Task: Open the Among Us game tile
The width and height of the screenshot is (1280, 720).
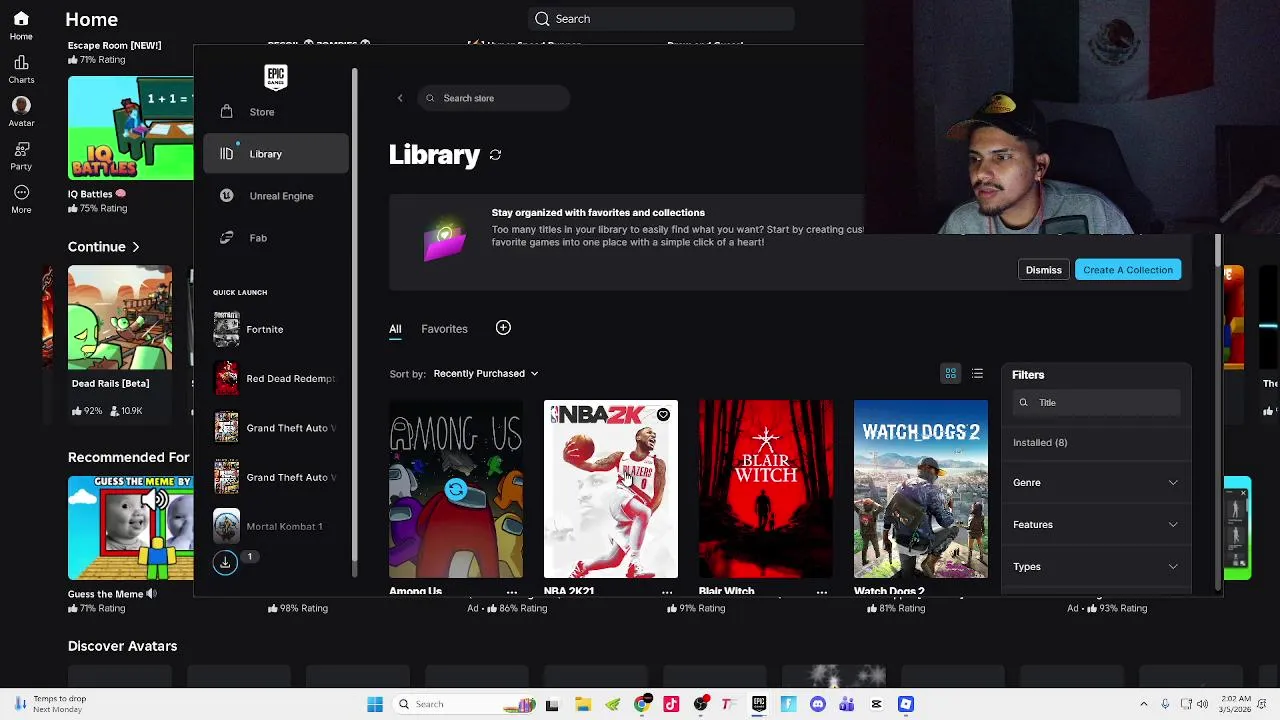Action: (456, 489)
